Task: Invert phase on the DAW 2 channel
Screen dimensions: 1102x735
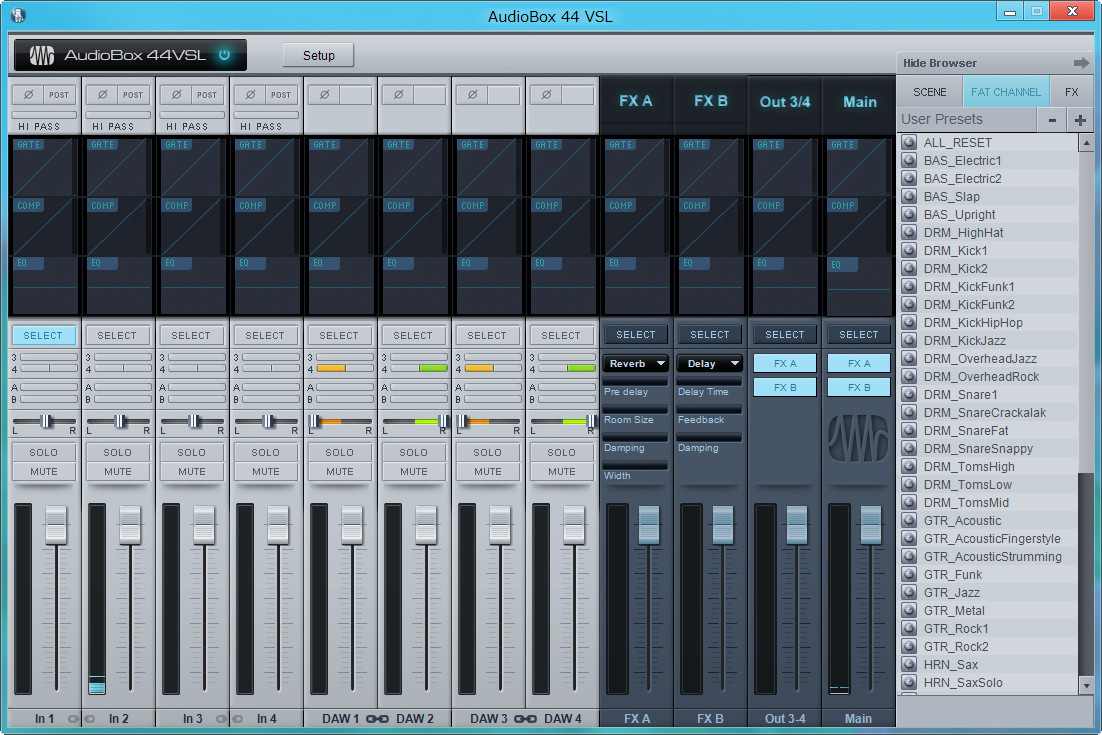Action: pyautogui.click(x=398, y=95)
